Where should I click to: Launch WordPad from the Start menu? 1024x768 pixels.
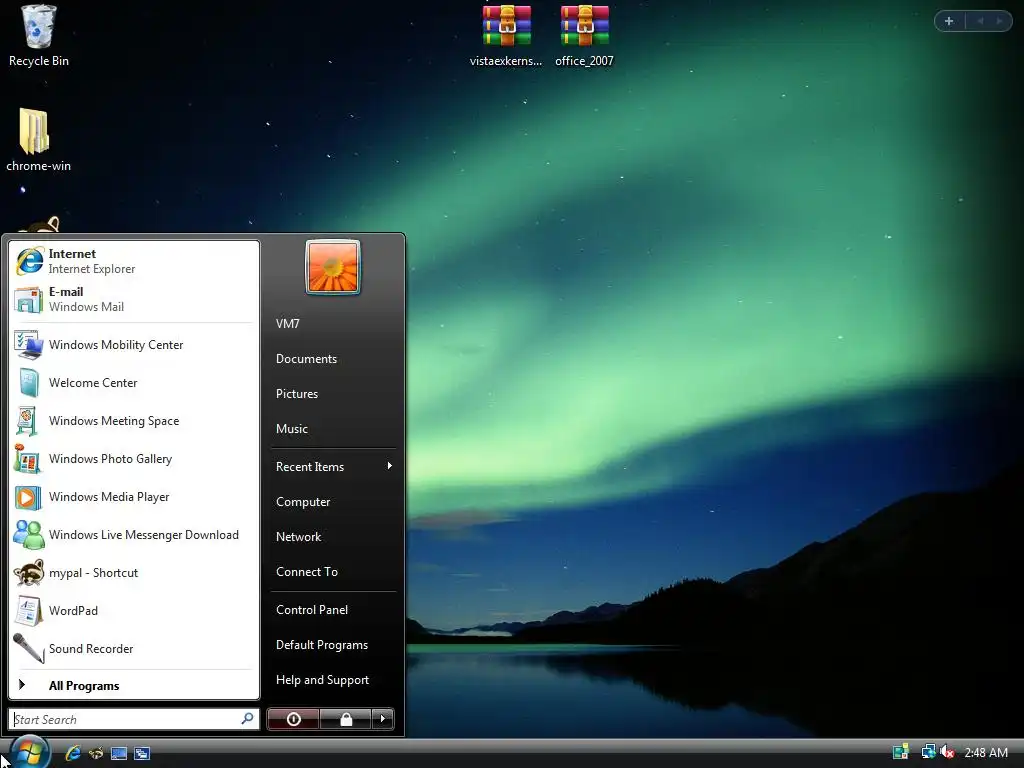click(134, 611)
